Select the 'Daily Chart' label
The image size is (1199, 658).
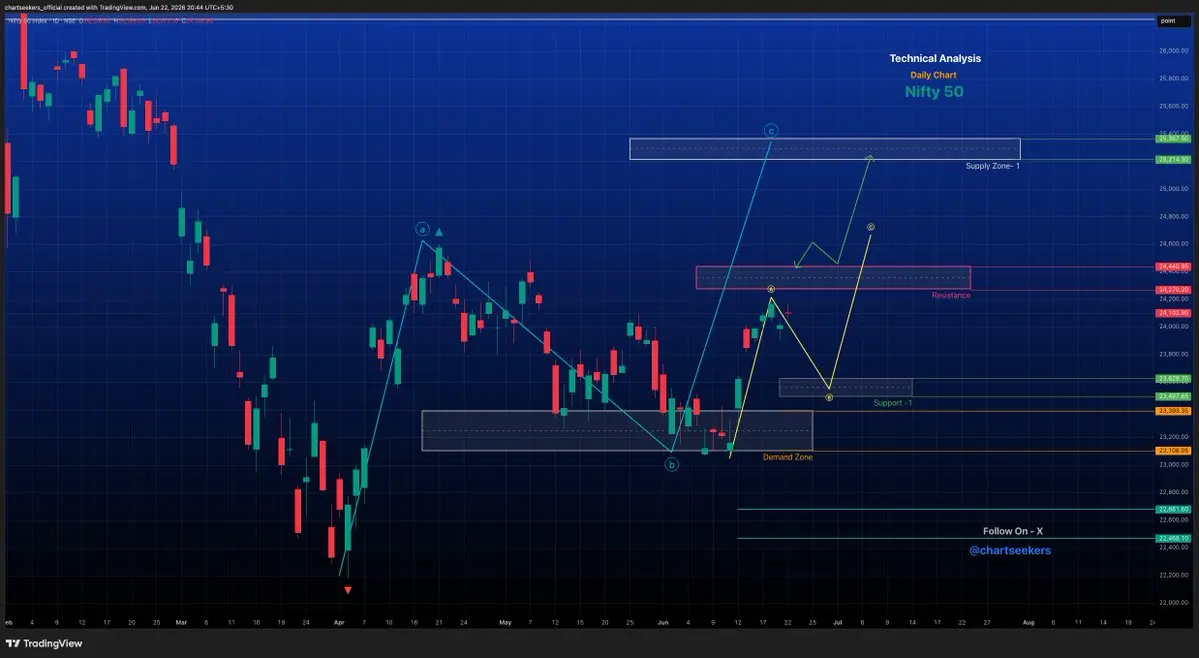[933, 75]
